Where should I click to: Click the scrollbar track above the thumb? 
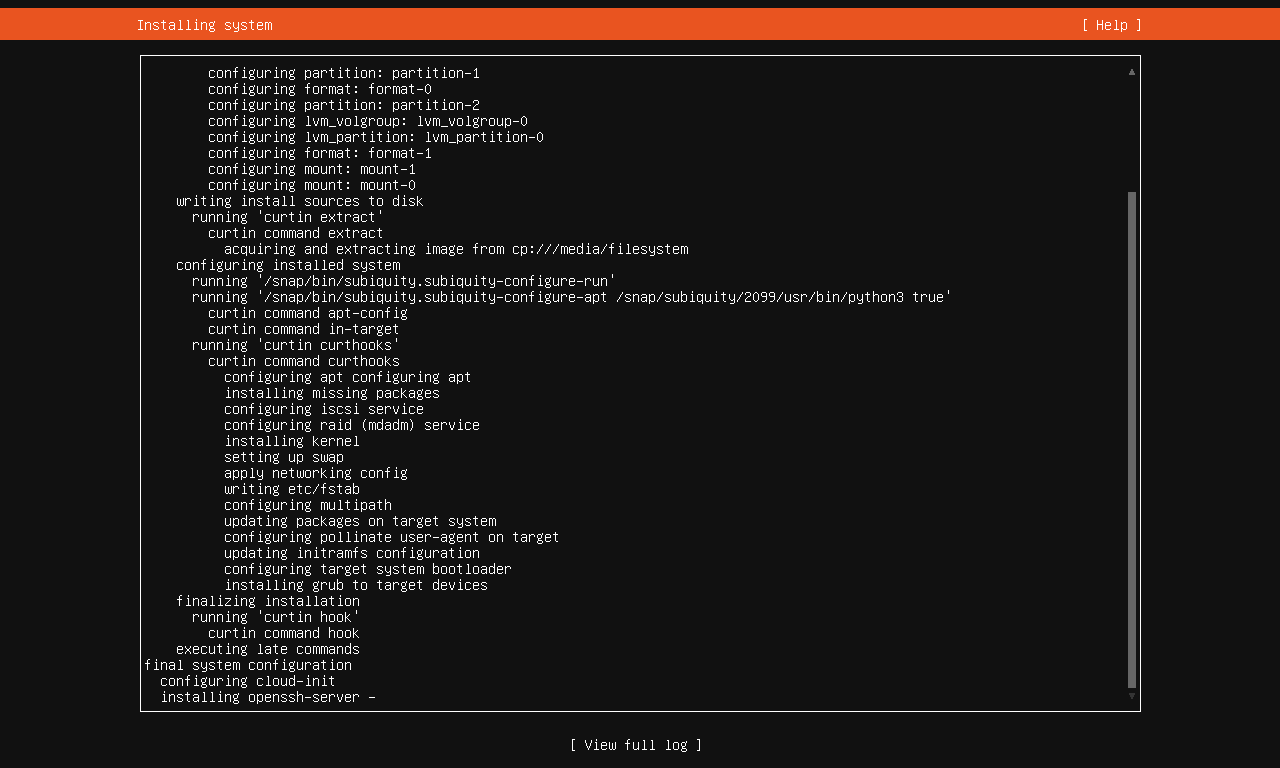click(1132, 135)
